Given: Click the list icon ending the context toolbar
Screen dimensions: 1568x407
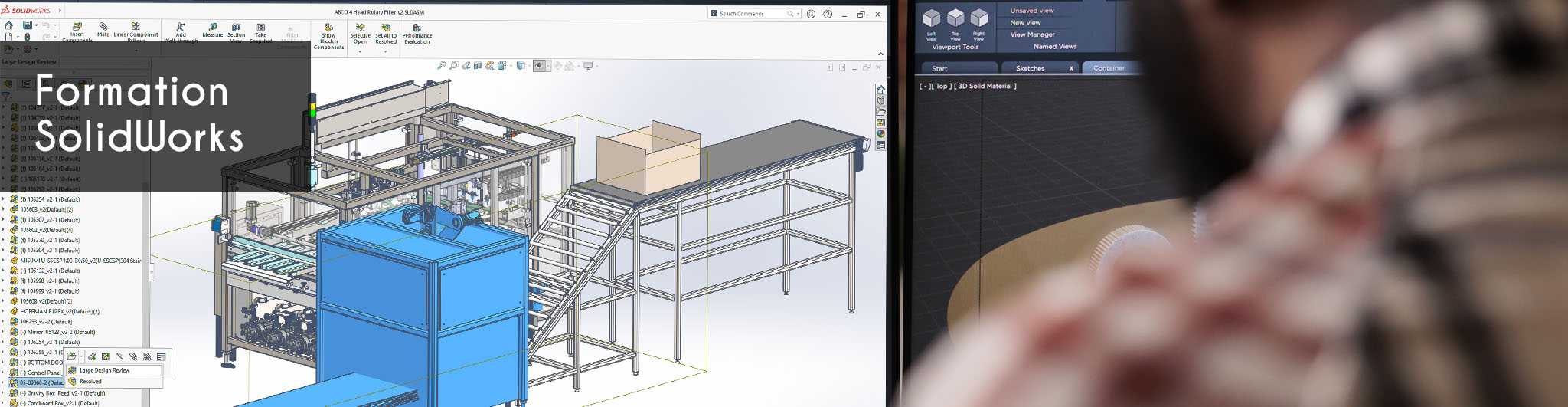Looking at the screenshot, I should [161, 356].
